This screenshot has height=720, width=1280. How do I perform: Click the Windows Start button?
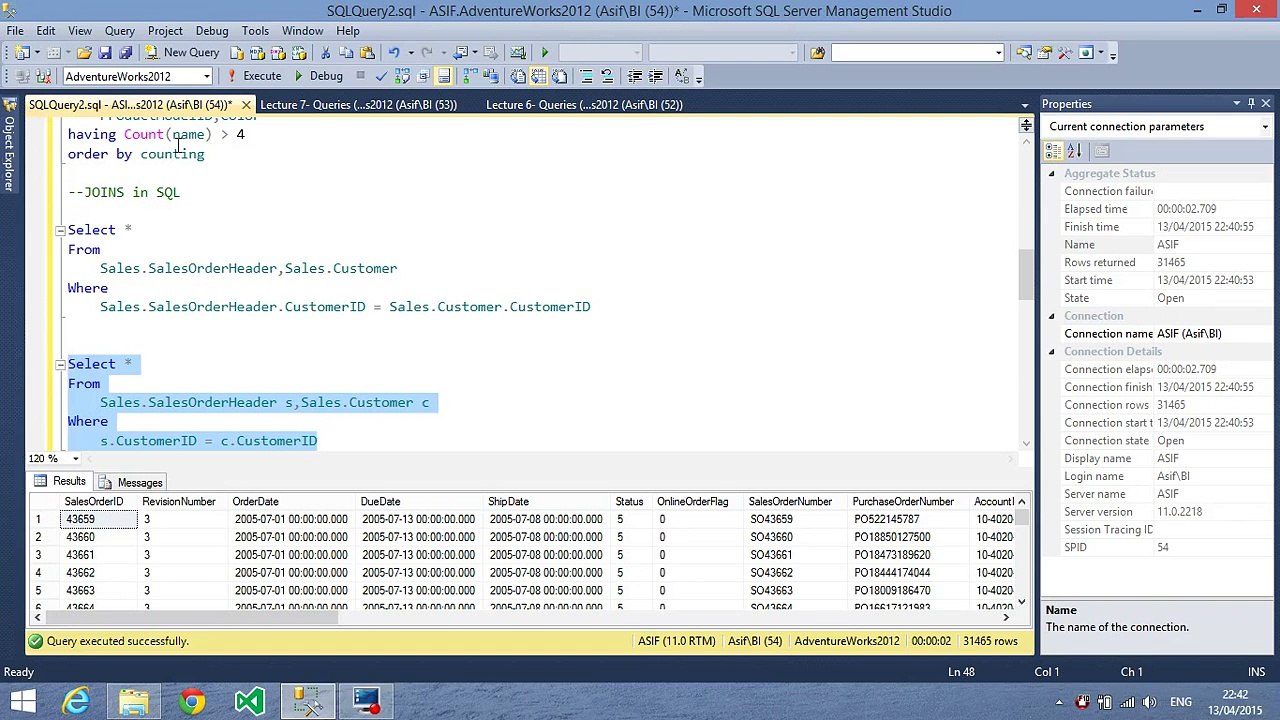tap(22, 702)
